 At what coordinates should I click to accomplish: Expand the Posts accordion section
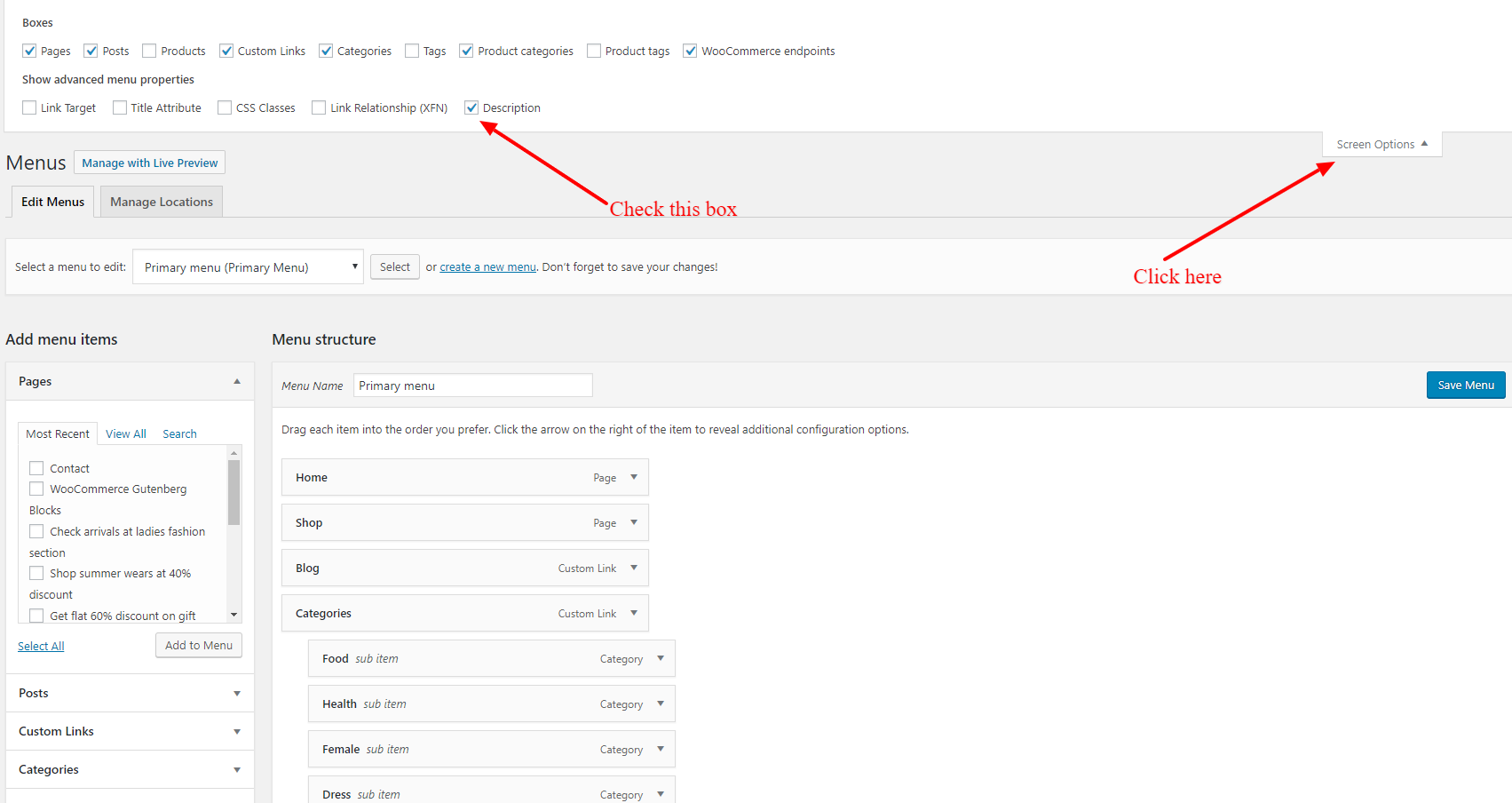(130, 693)
